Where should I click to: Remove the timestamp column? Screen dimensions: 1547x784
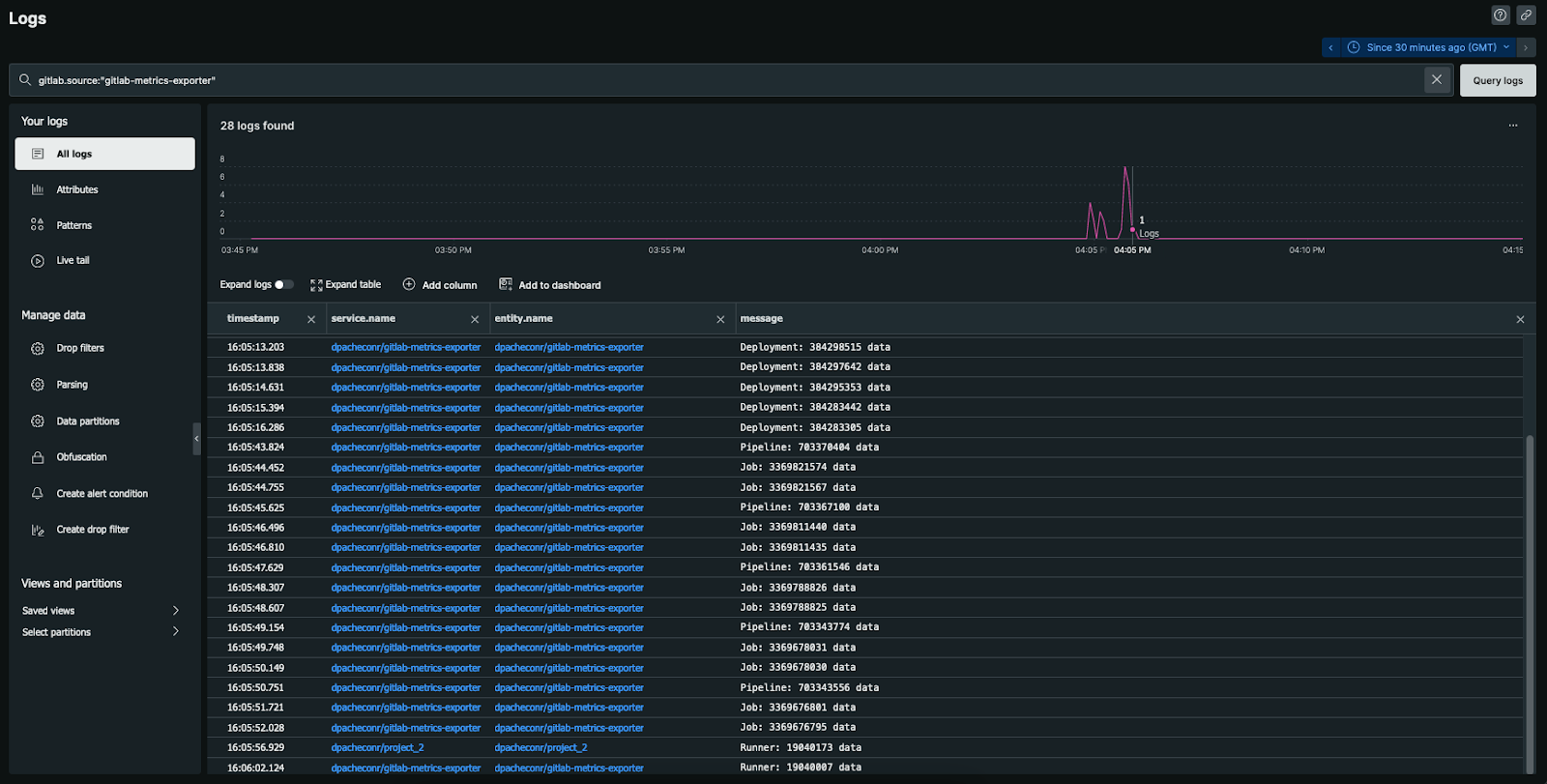click(311, 320)
